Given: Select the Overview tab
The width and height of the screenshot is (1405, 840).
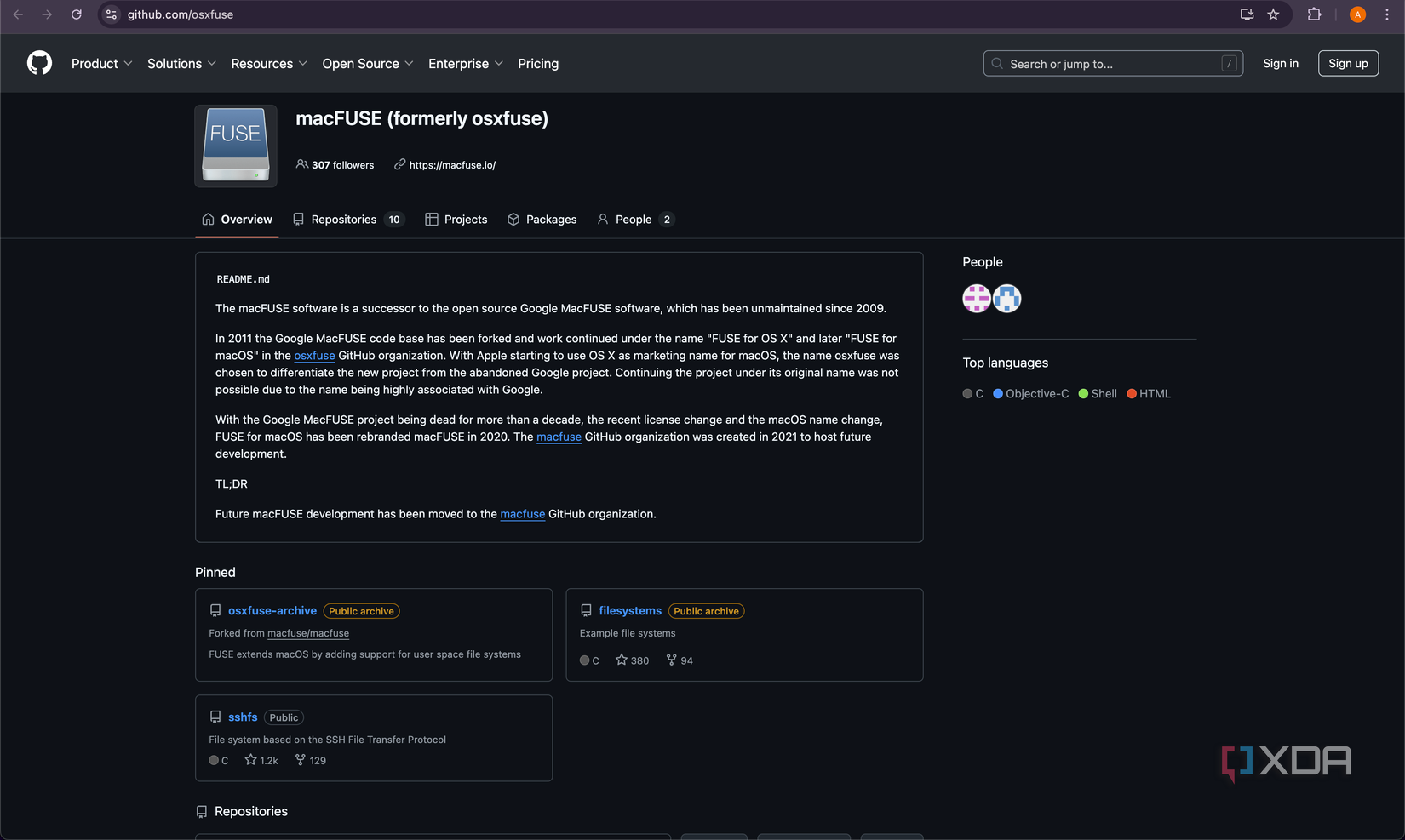Looking at the screenshot, I should pos(237,220).
